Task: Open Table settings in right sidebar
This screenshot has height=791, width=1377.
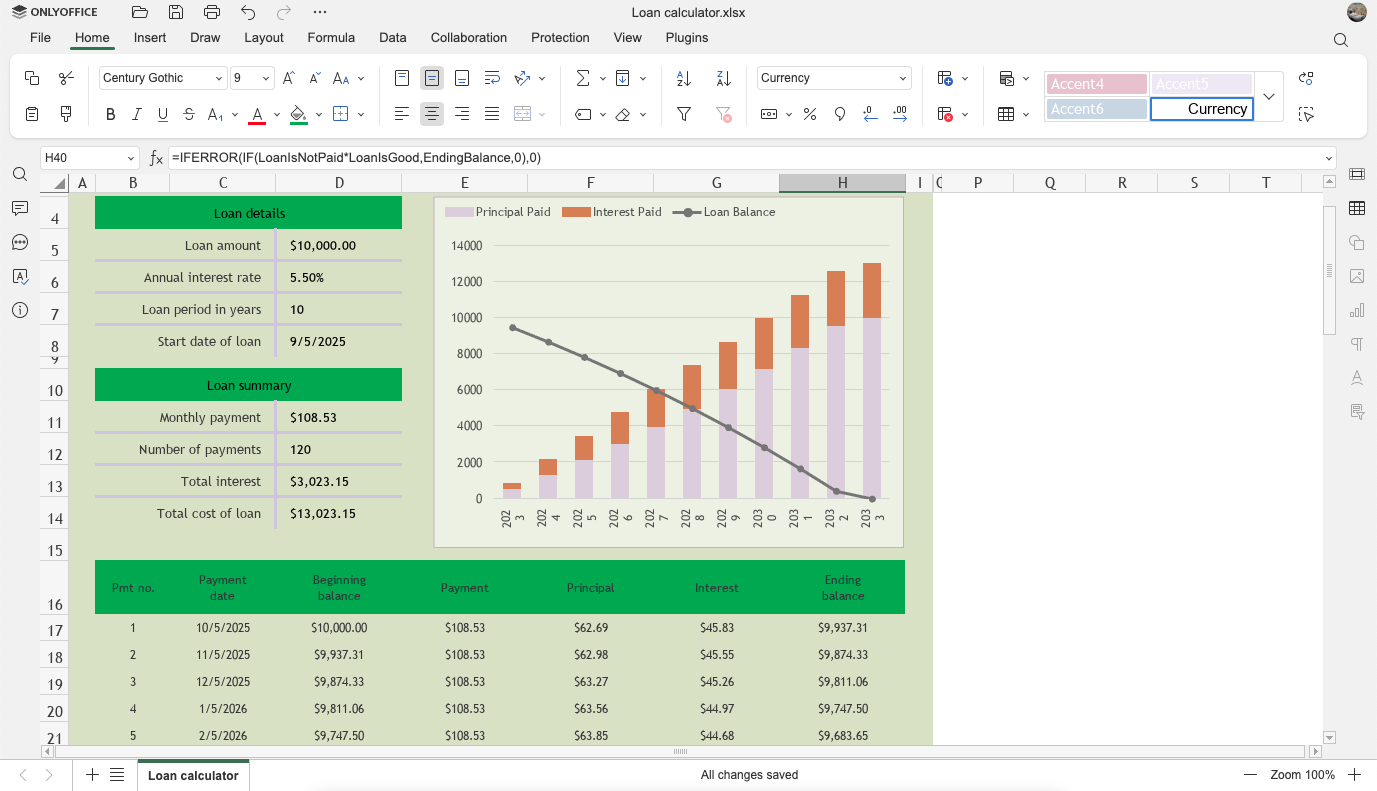Action: point(1357,208)
